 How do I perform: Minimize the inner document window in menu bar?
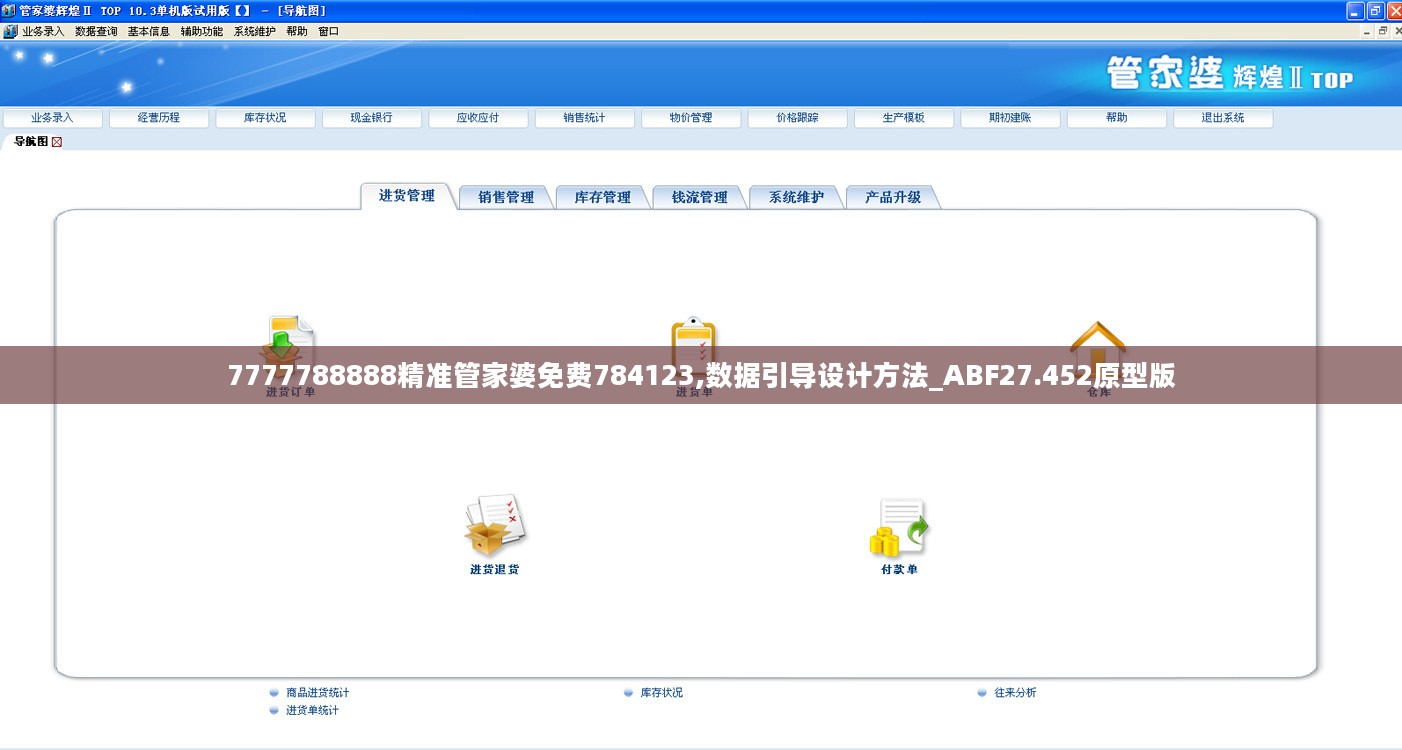(1366, 31)
